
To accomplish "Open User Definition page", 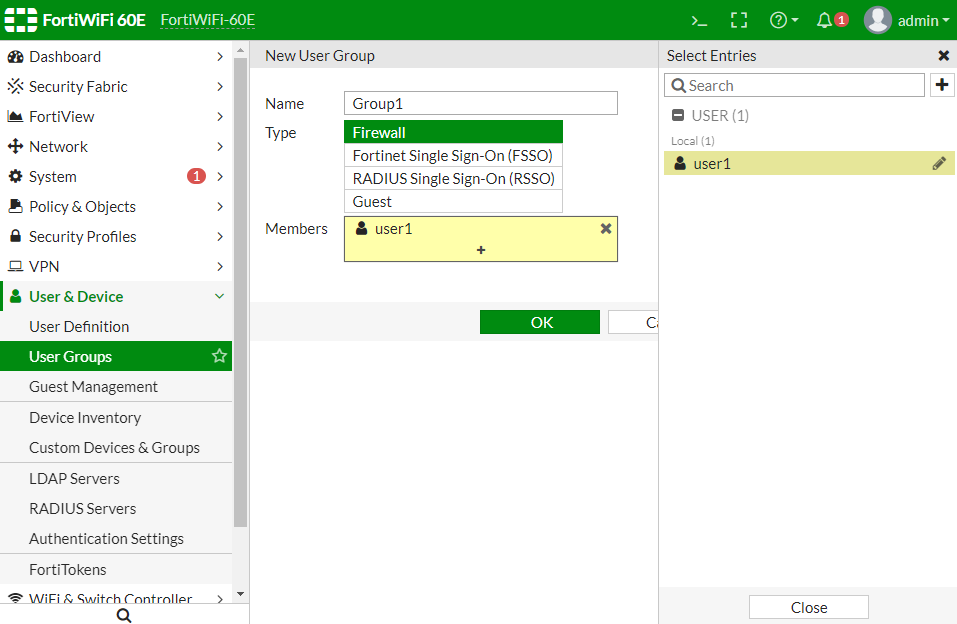I will [116, 327].
